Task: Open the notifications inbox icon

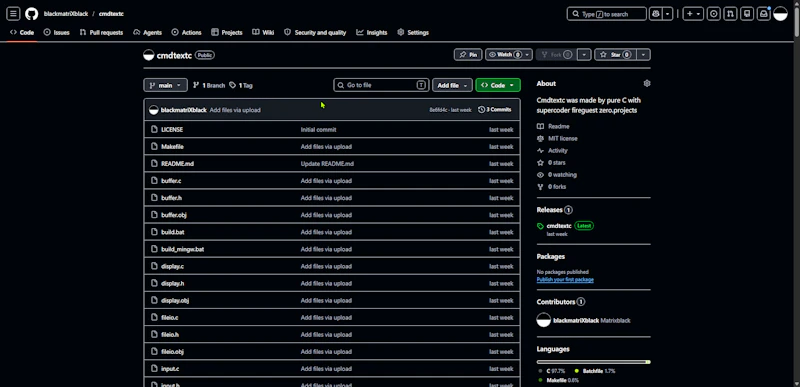Action: click(764, 14)
